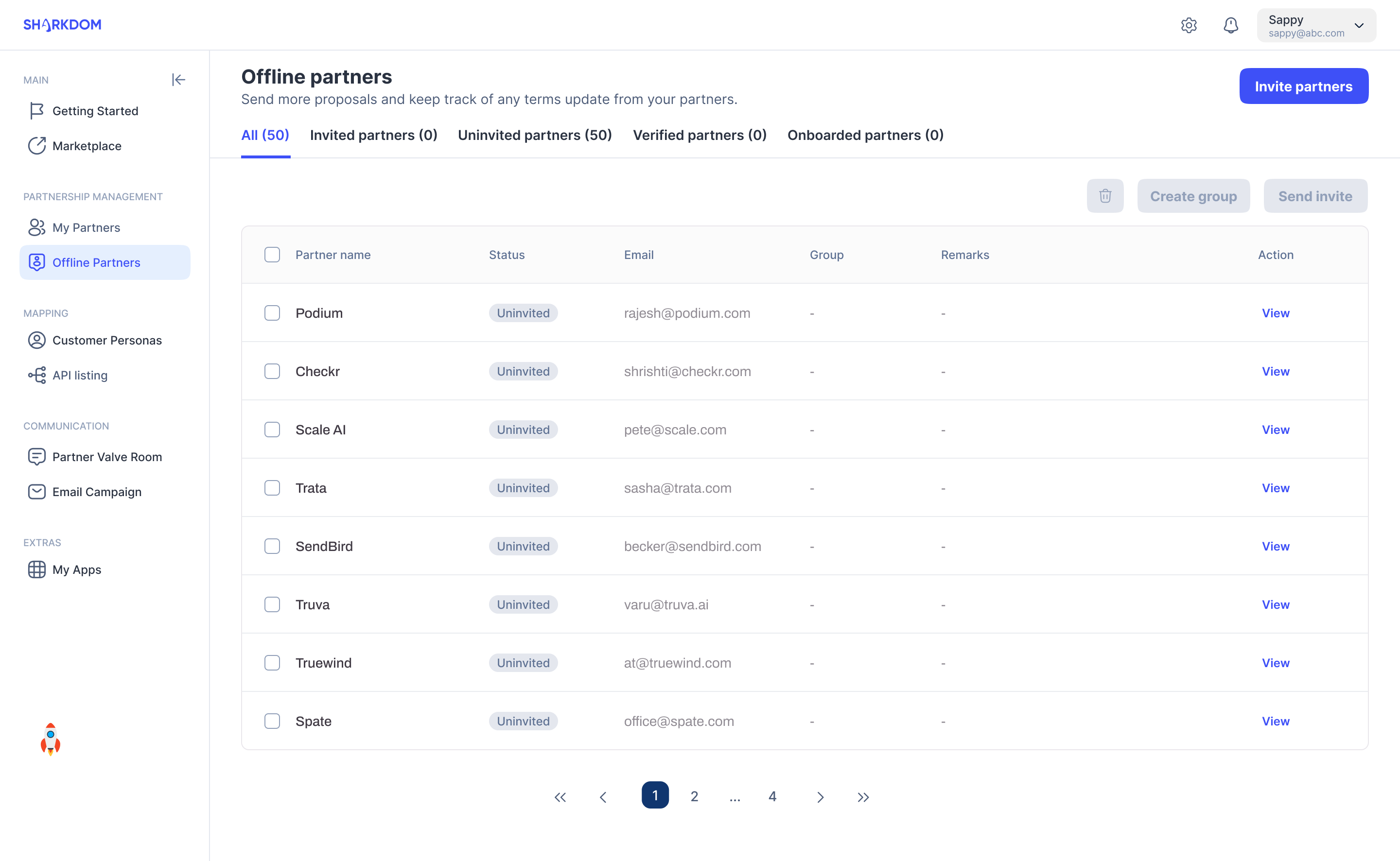Click the trash delete icon button
This screenshot has width=1400, height=861.
point(1104,196)
